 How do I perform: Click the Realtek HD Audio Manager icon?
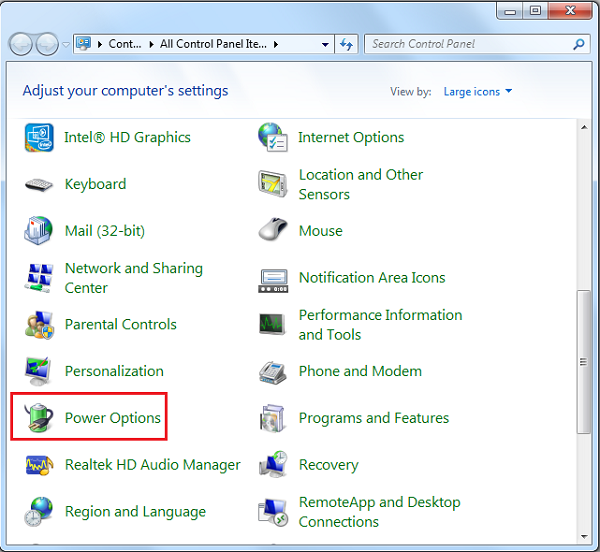tap(39, 465)
